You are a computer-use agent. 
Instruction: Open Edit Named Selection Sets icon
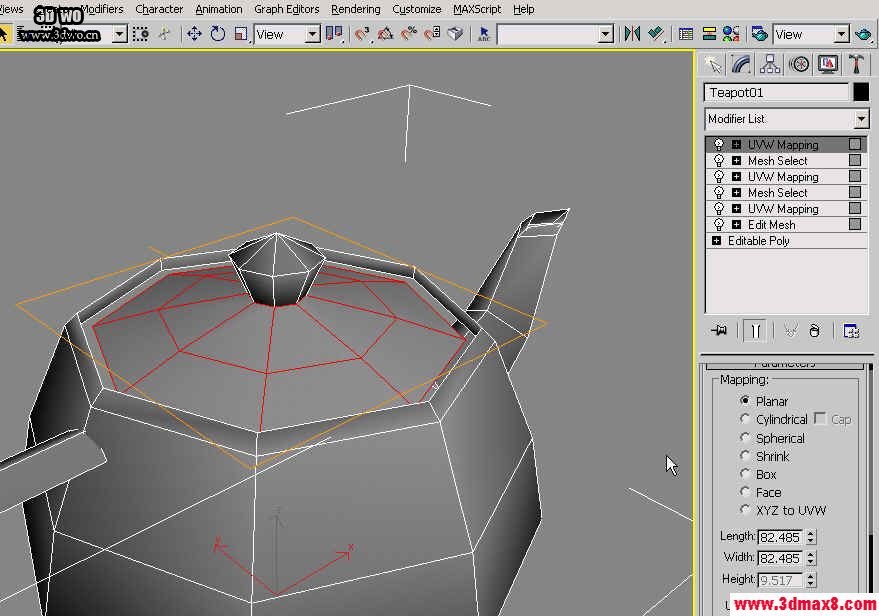pos(484,34)
